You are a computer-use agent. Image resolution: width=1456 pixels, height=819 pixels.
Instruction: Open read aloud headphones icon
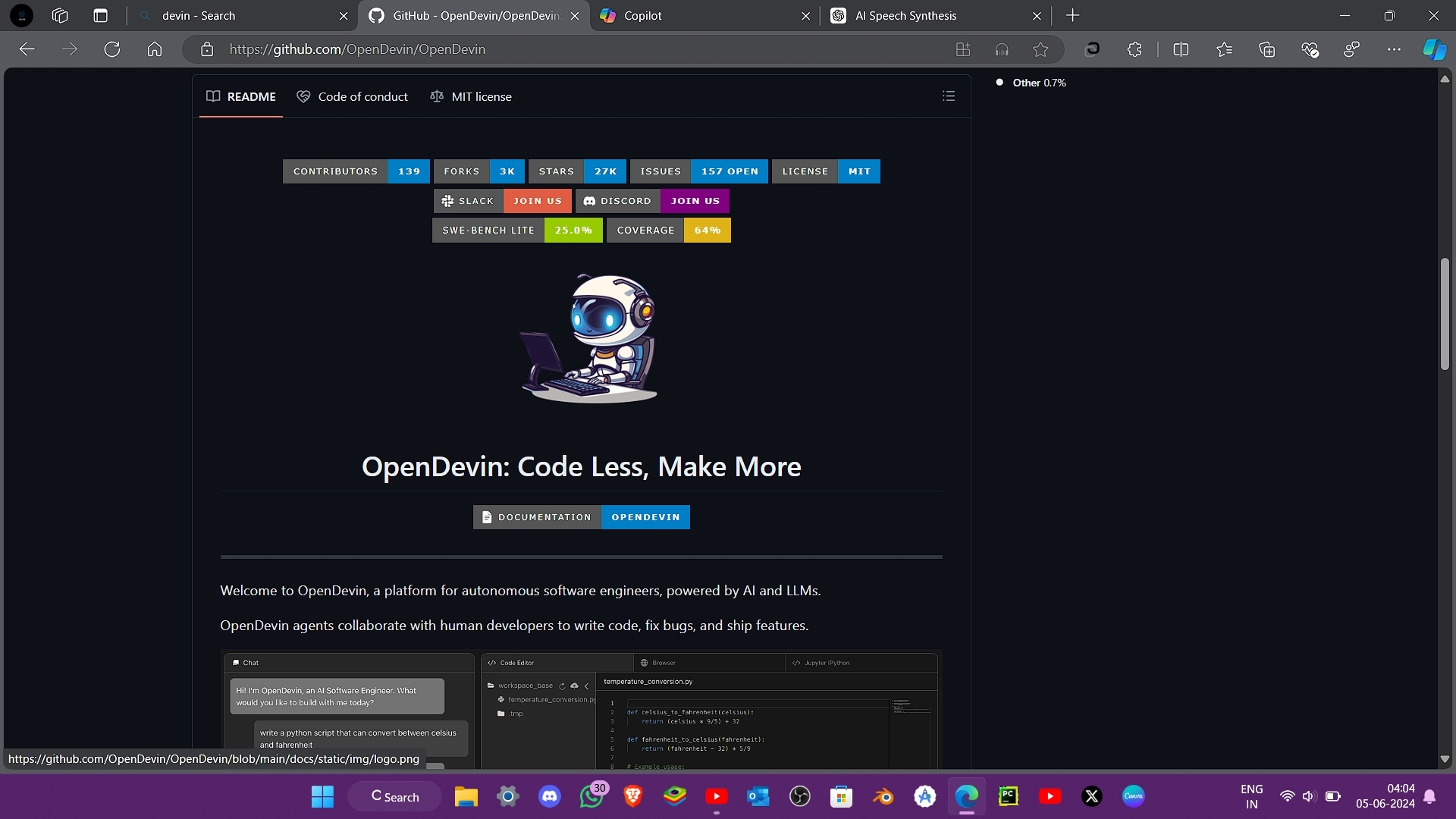tap(1002, 49)
